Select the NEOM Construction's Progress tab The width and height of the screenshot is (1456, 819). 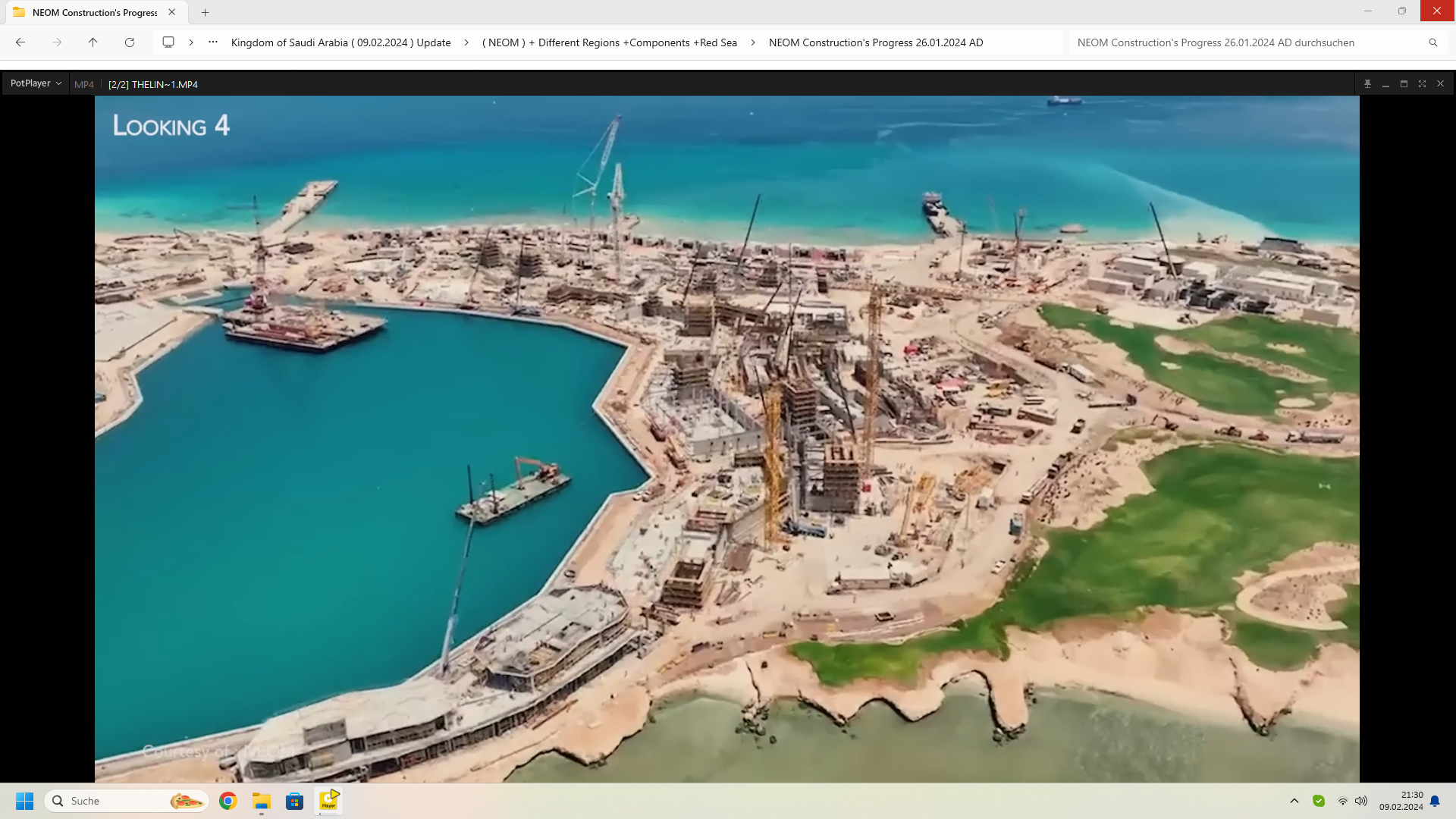(95, 12)
